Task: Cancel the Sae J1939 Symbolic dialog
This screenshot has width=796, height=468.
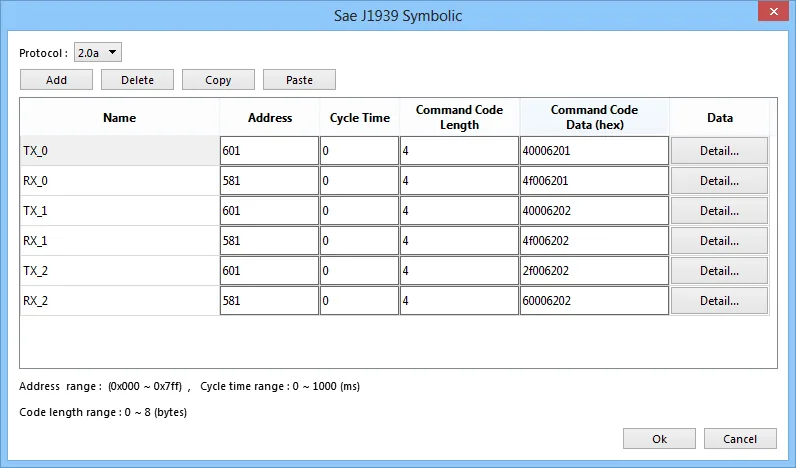Action: [740, 439]
